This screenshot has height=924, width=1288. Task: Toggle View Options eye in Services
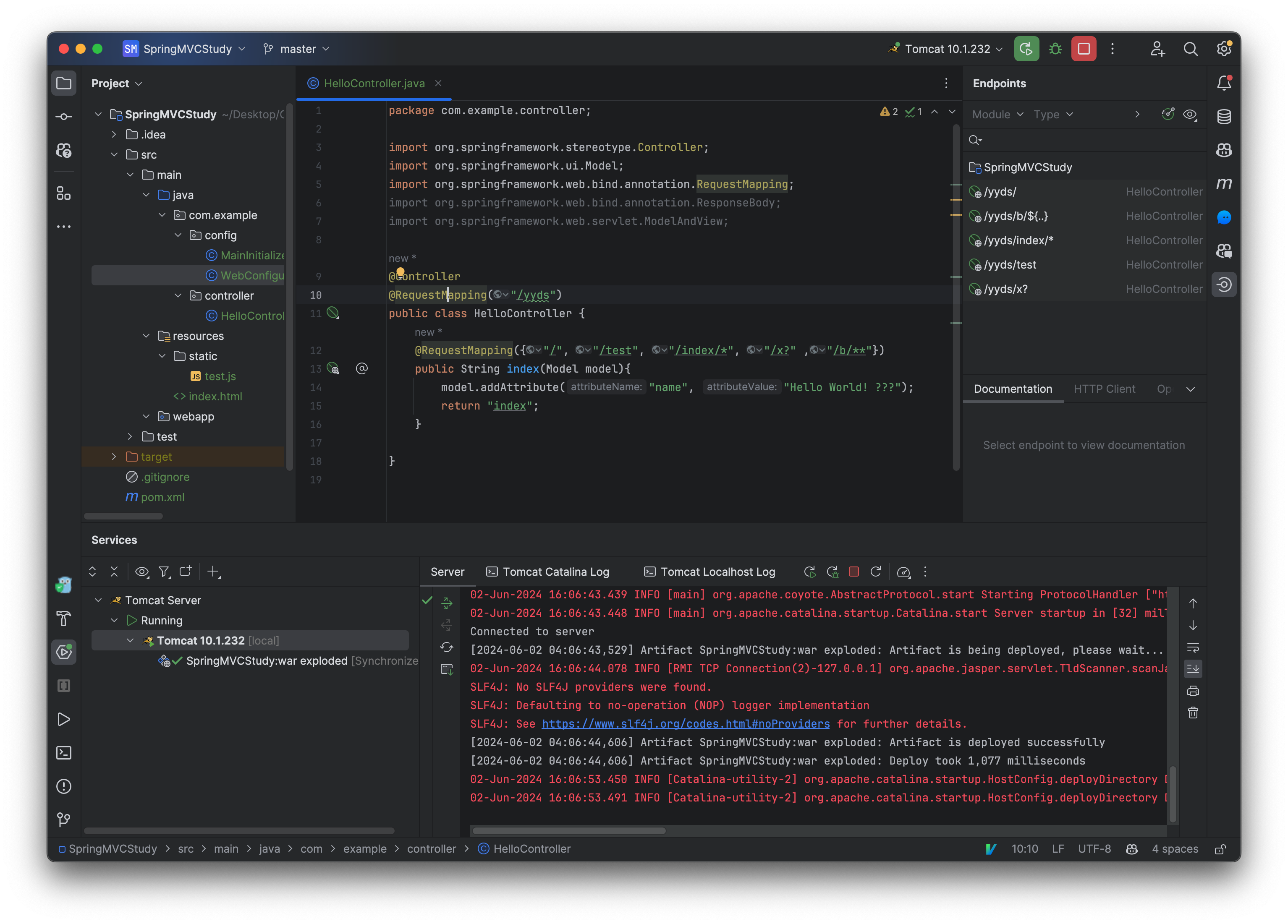[142, 572]
